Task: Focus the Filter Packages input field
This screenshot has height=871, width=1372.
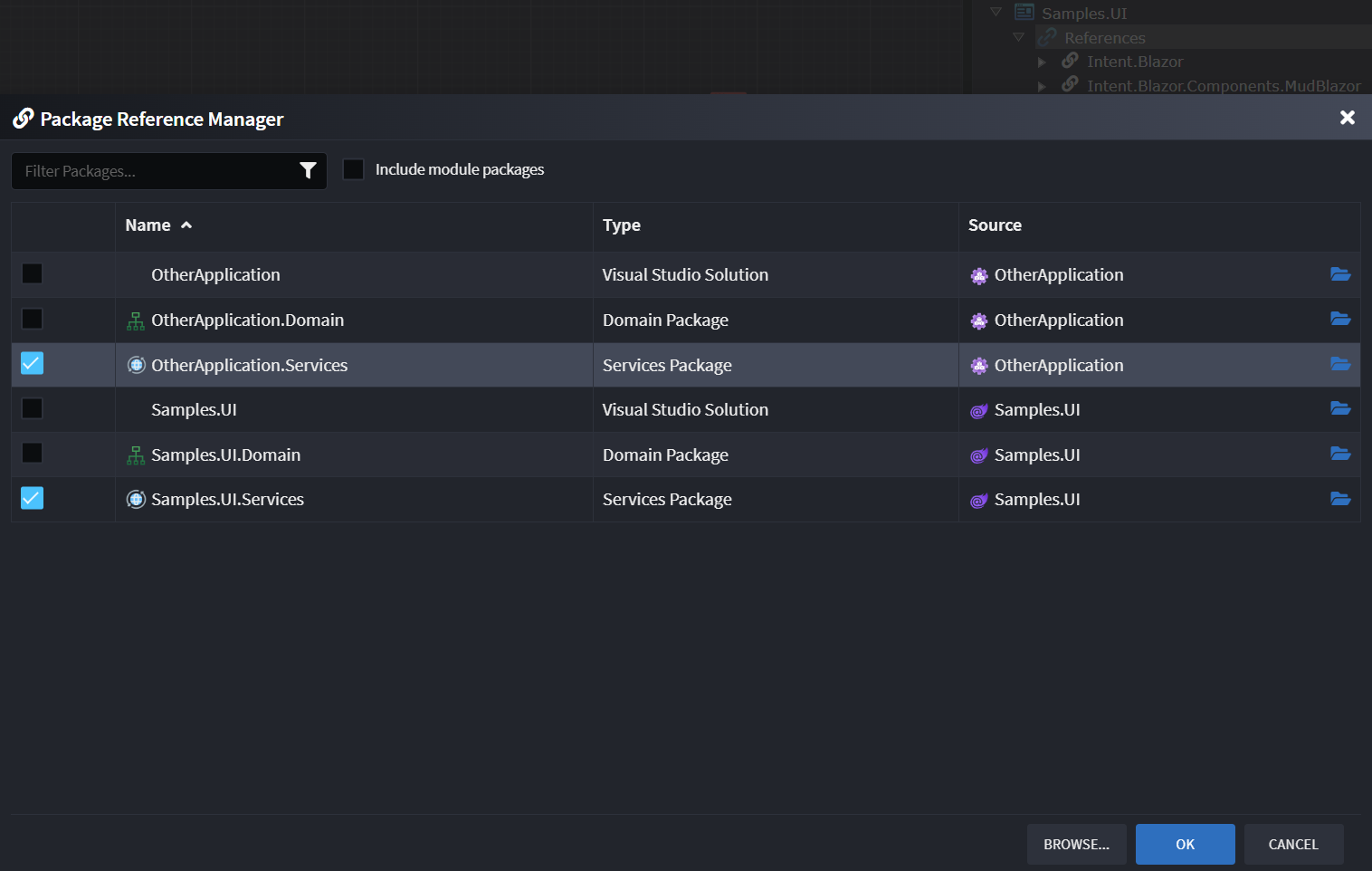Action: (x=154, y=171)
